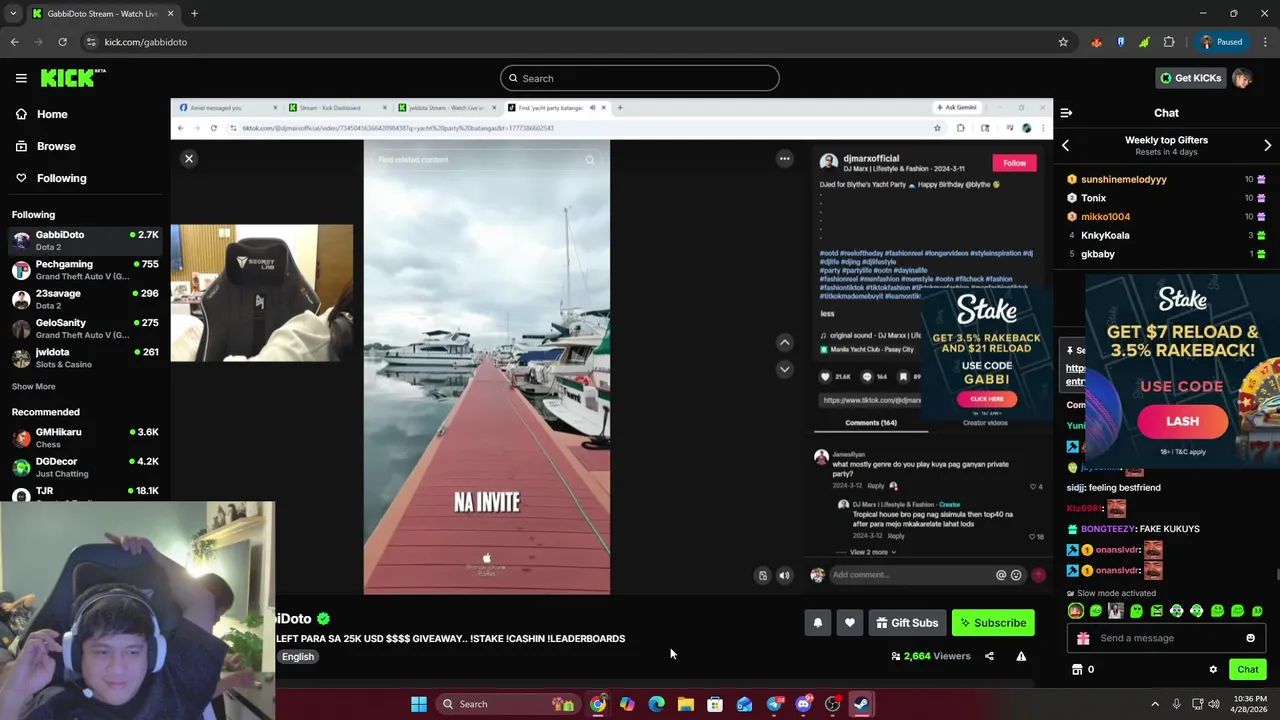Screen dimensions: 1280x720
Task: Click the gift icon in message box
Action: (x=1082, y=638)
